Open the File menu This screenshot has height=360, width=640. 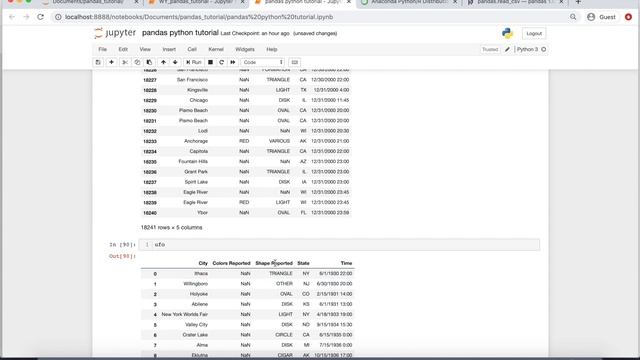(102, 49)
